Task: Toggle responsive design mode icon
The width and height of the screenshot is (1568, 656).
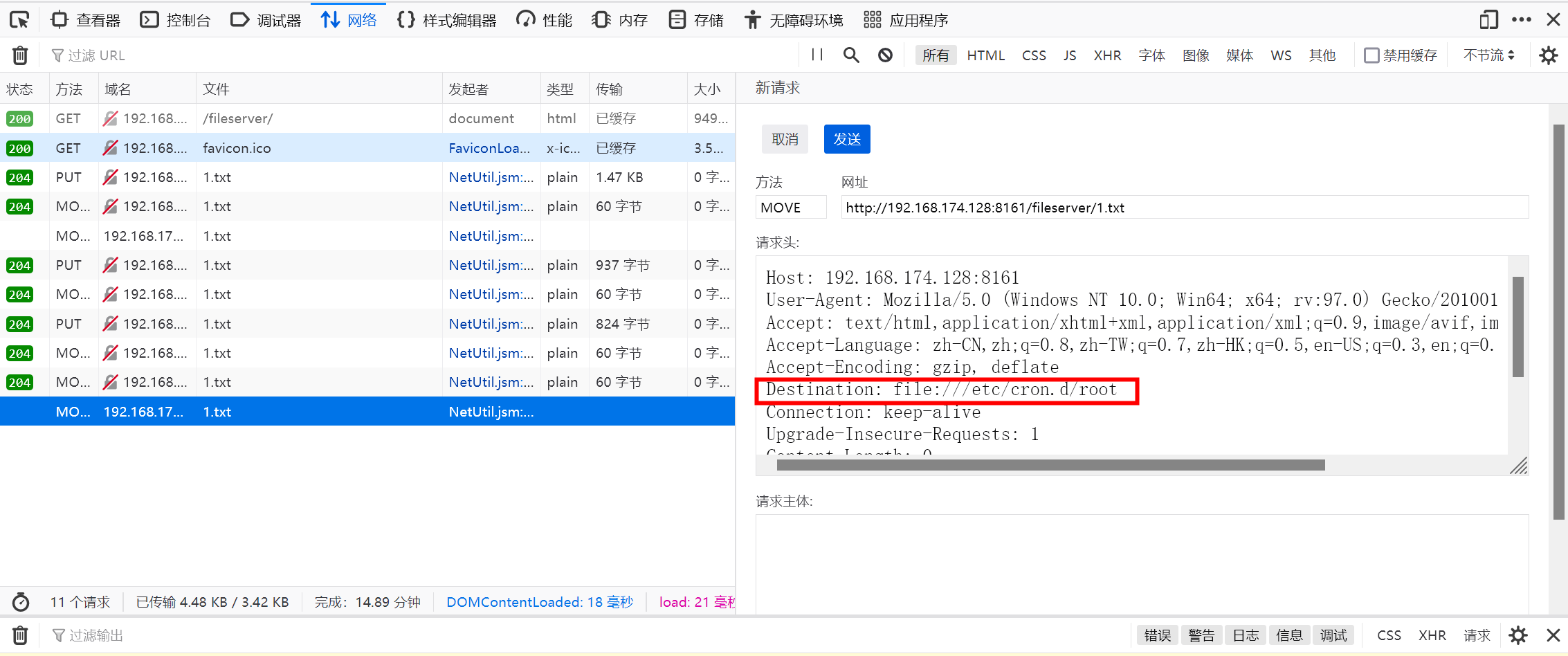Action: [x=1488, y=20]
